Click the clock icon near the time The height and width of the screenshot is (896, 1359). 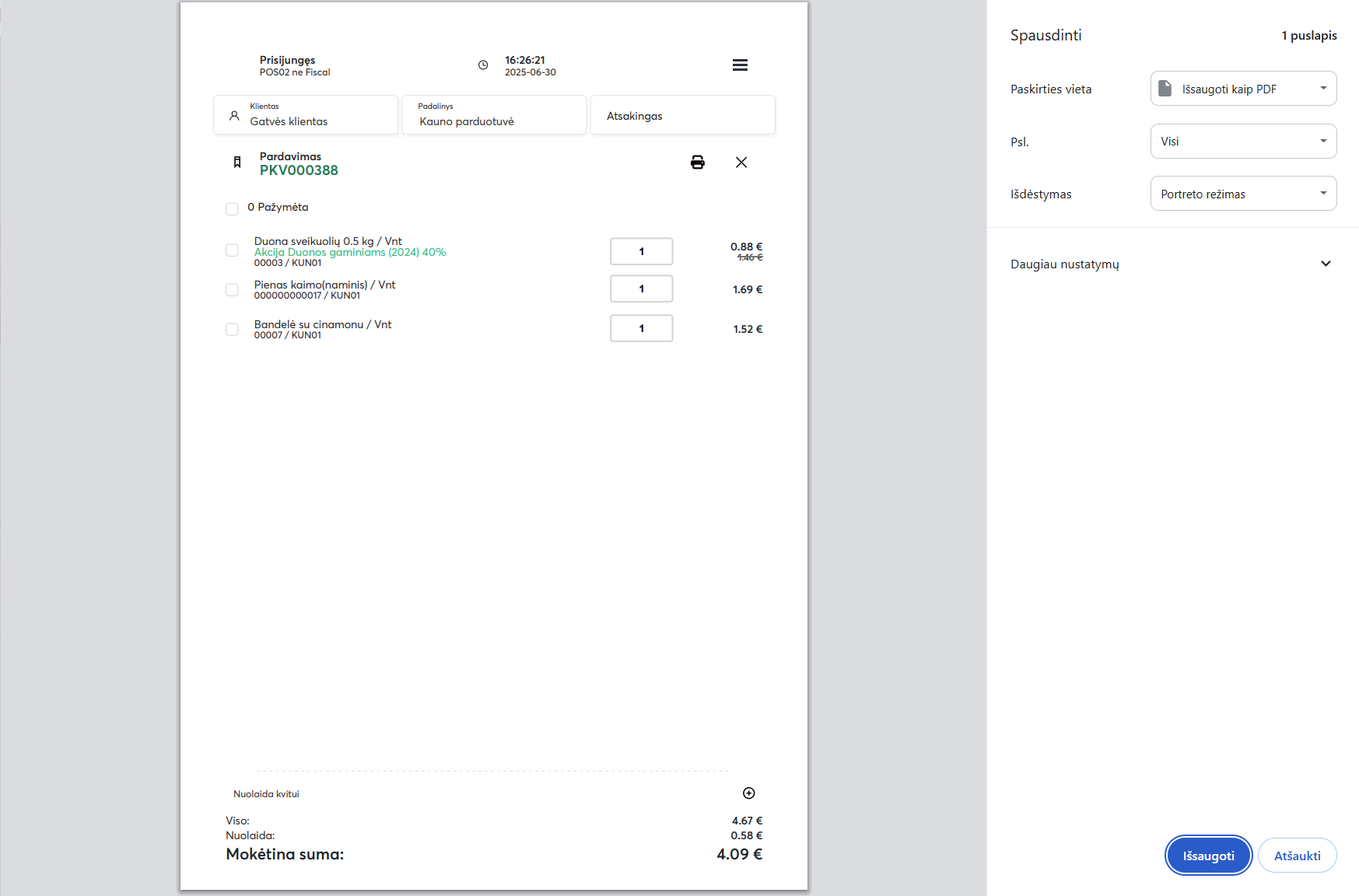tap(483, 65)
